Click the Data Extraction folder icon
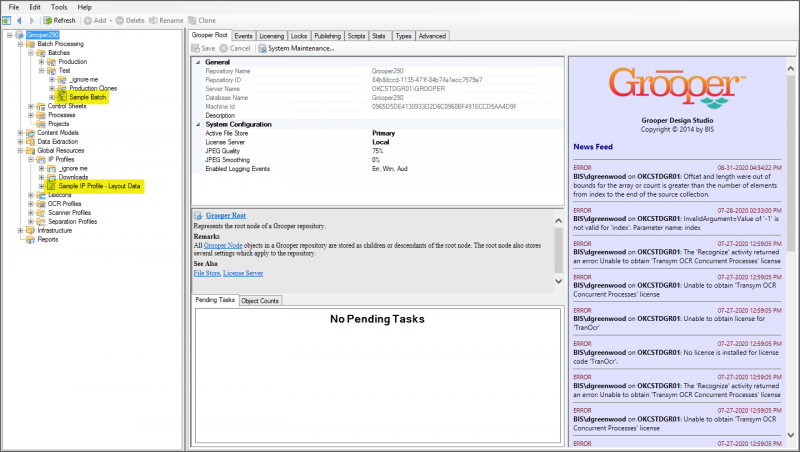Viewport: 800px width, 452px height. point(30,141)
